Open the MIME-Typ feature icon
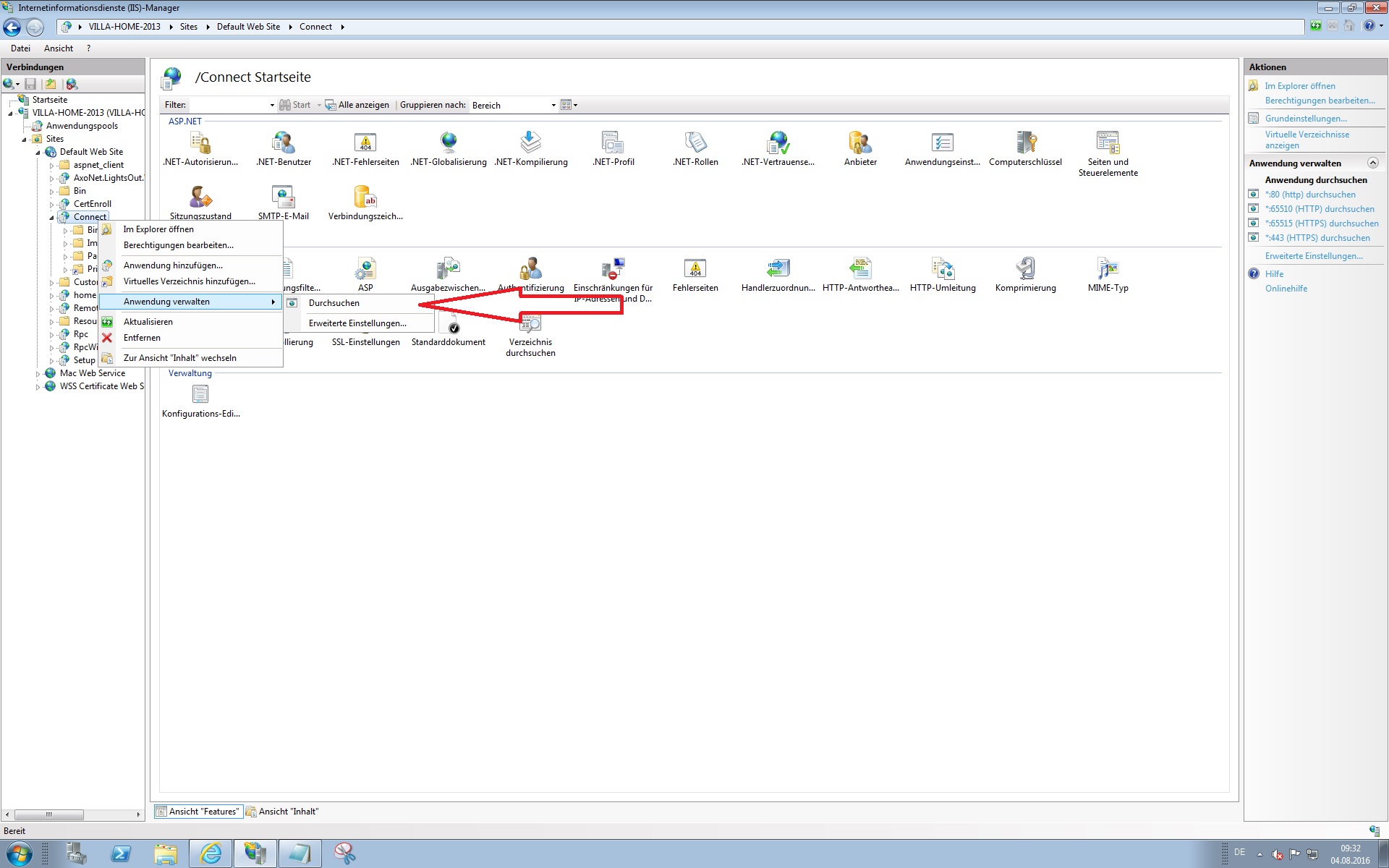1389x868 pixels. (1108, 269)
